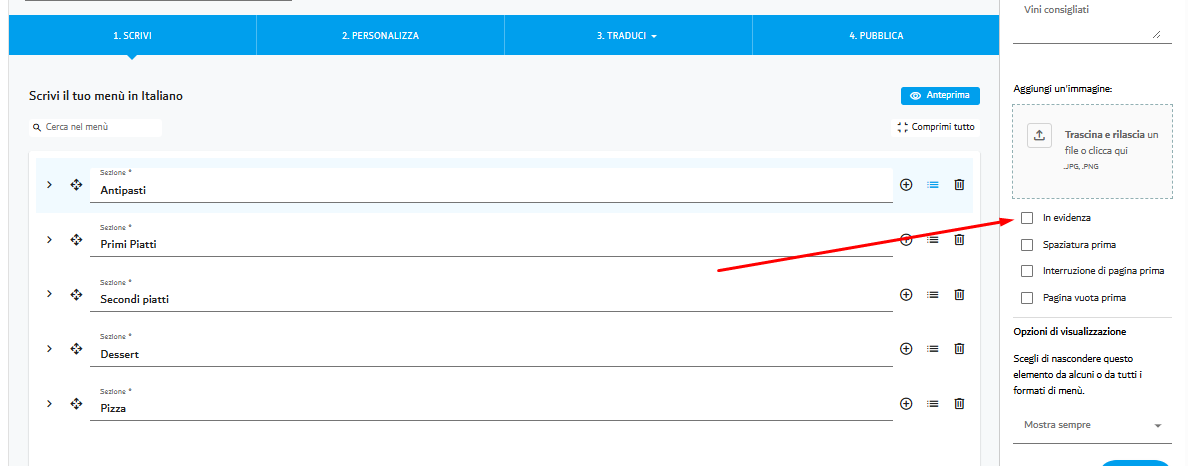Click the upload image icon
1188x466 pixels.
coord(1040,136)
